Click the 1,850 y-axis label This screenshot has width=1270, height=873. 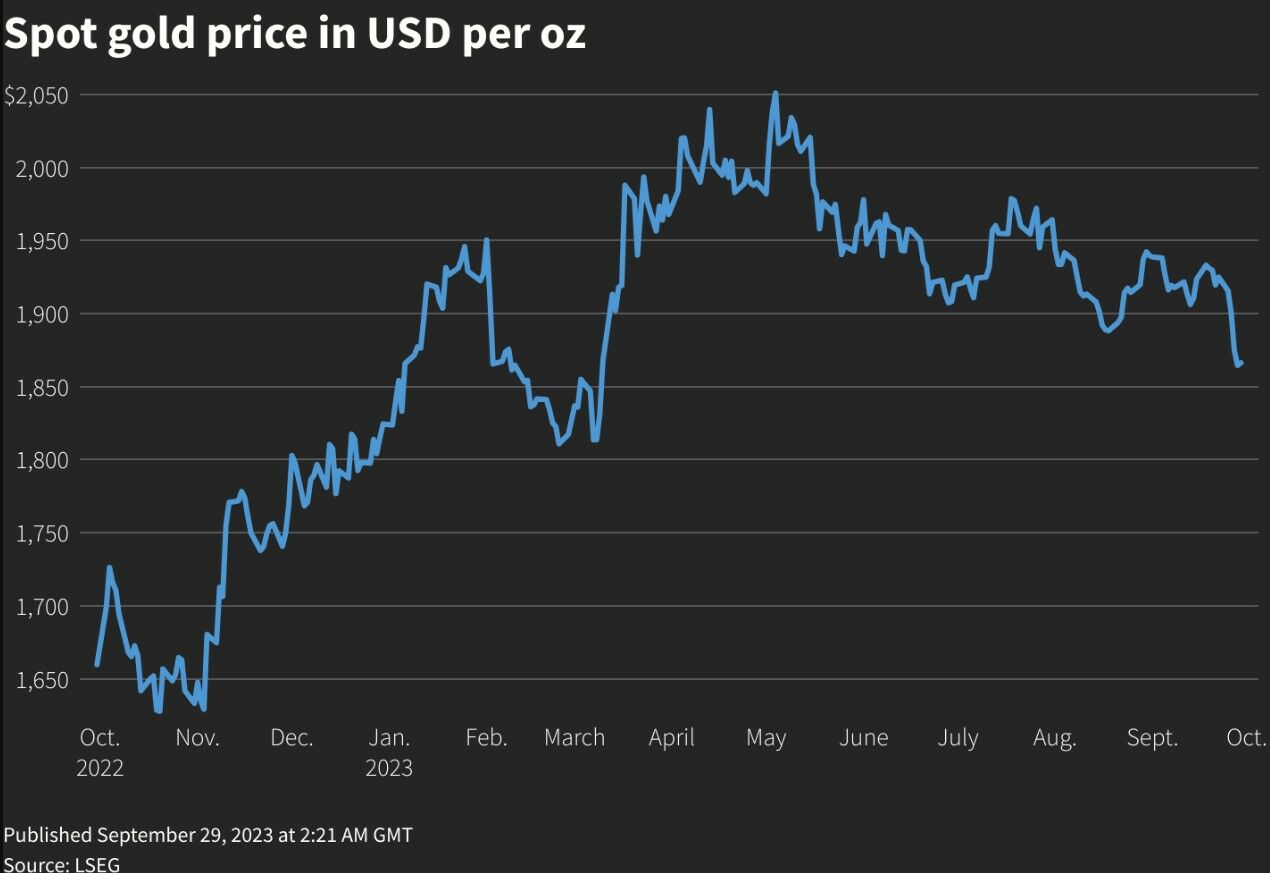(41, 387)
